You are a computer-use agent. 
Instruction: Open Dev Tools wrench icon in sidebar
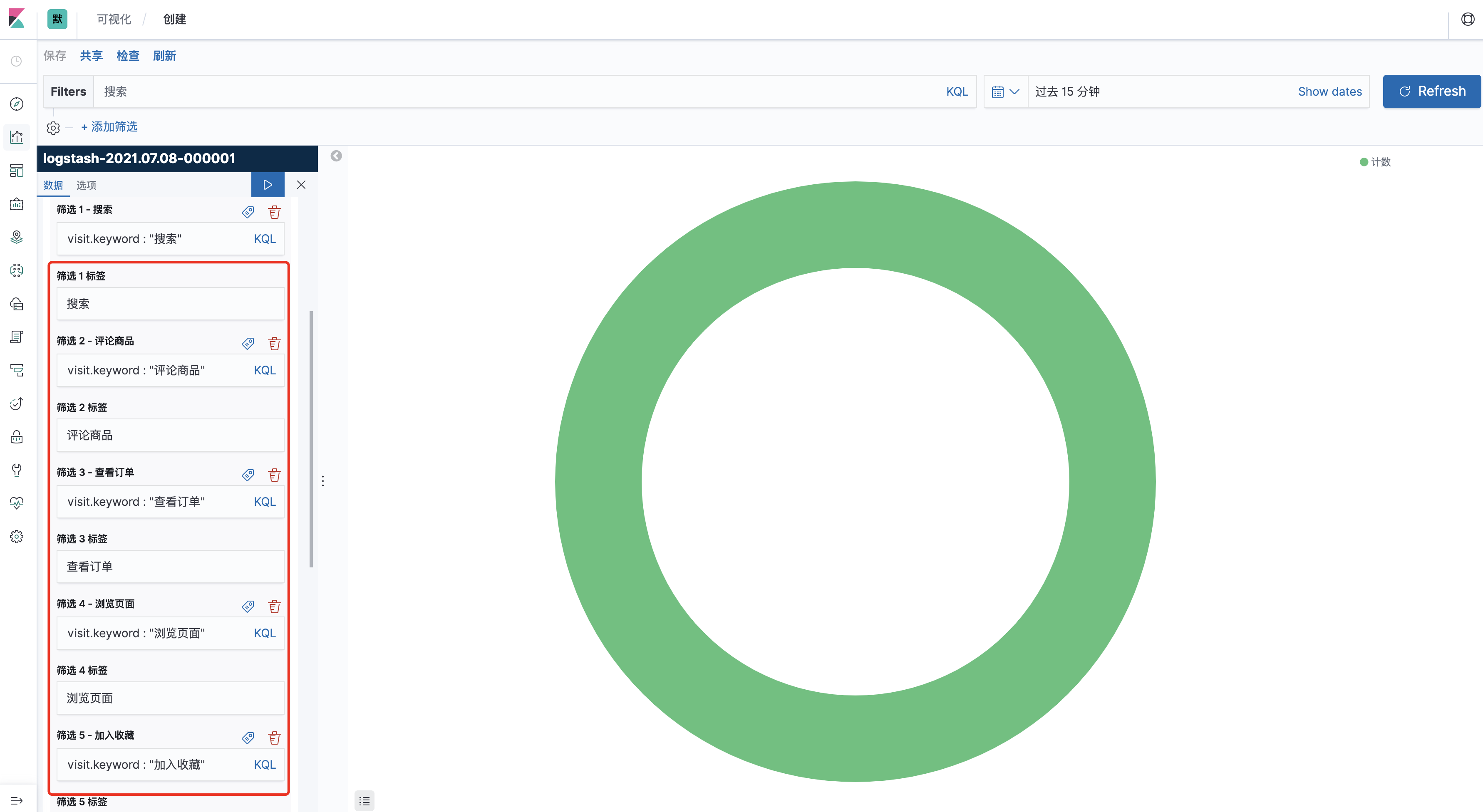coord(17,470)
